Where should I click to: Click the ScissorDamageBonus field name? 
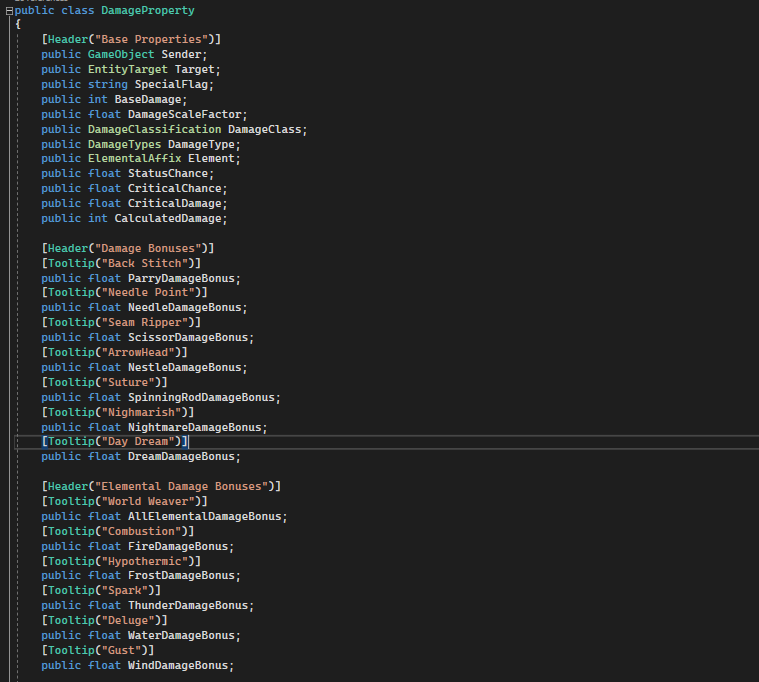coord(188,337)
